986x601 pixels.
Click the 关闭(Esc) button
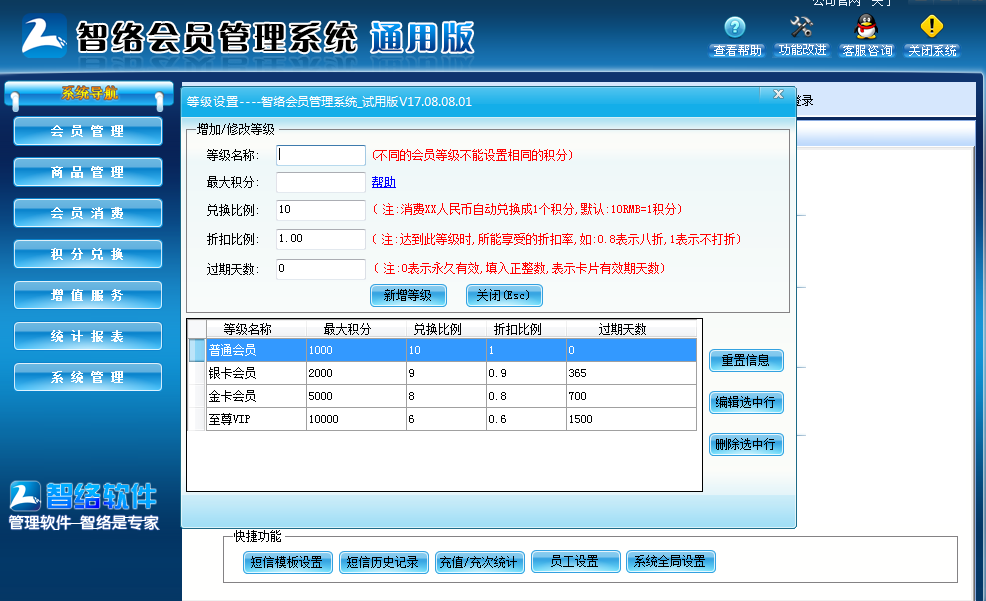(x=504, y=295)
